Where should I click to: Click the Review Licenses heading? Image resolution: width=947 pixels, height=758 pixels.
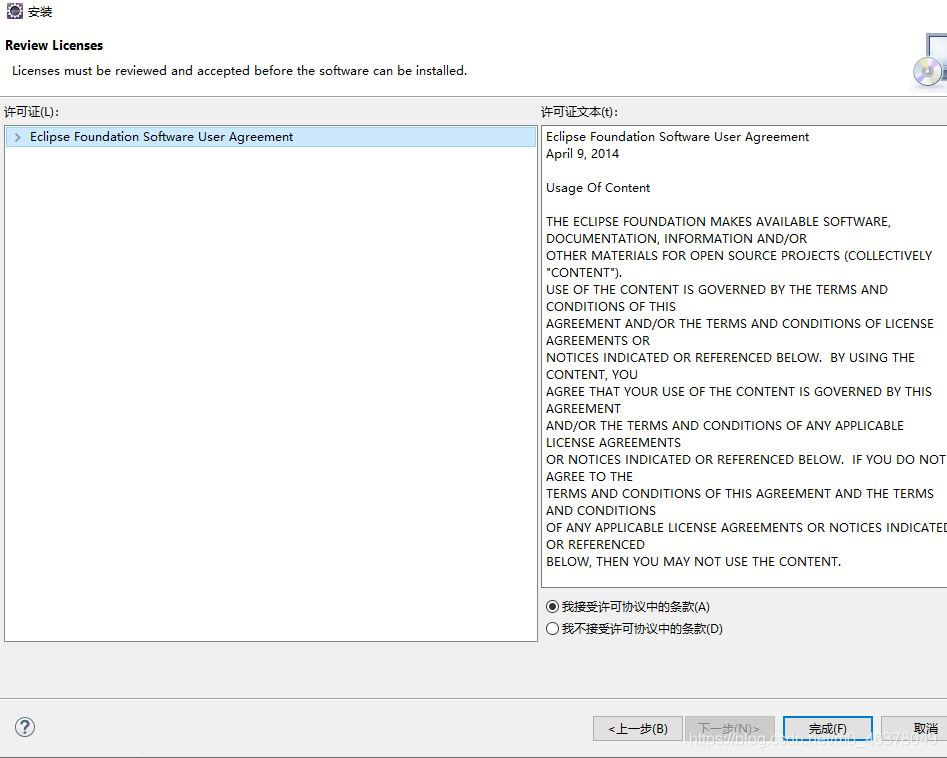54,45
